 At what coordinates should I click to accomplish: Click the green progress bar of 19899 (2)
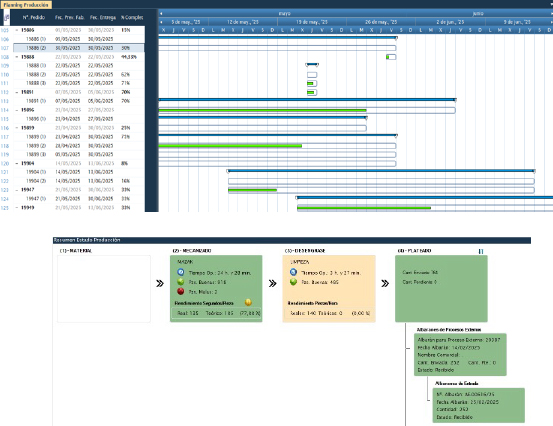pyautogui.click(x=230, y=146)
